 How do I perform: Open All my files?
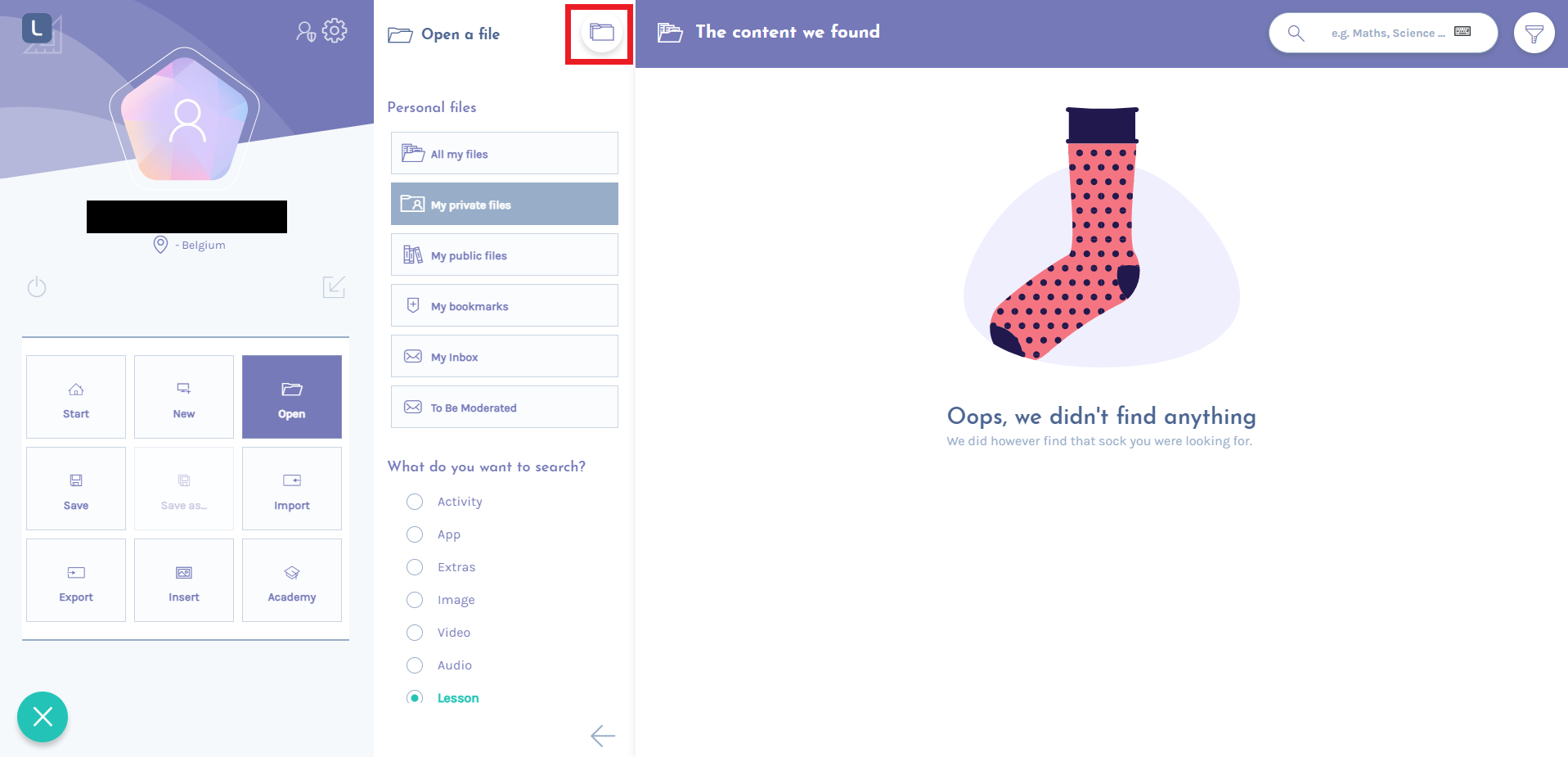(504, 153)
